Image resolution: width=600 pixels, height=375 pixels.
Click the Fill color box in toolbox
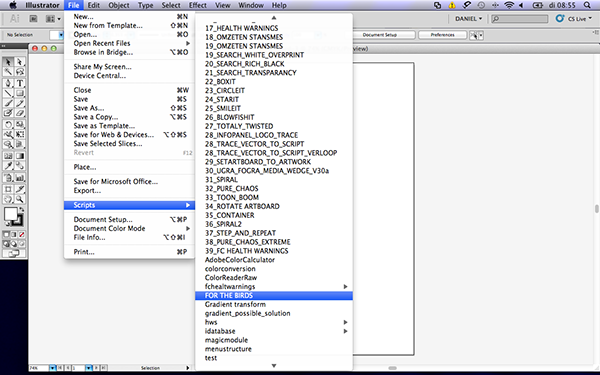pyautogui.click(x=10, y=214)
